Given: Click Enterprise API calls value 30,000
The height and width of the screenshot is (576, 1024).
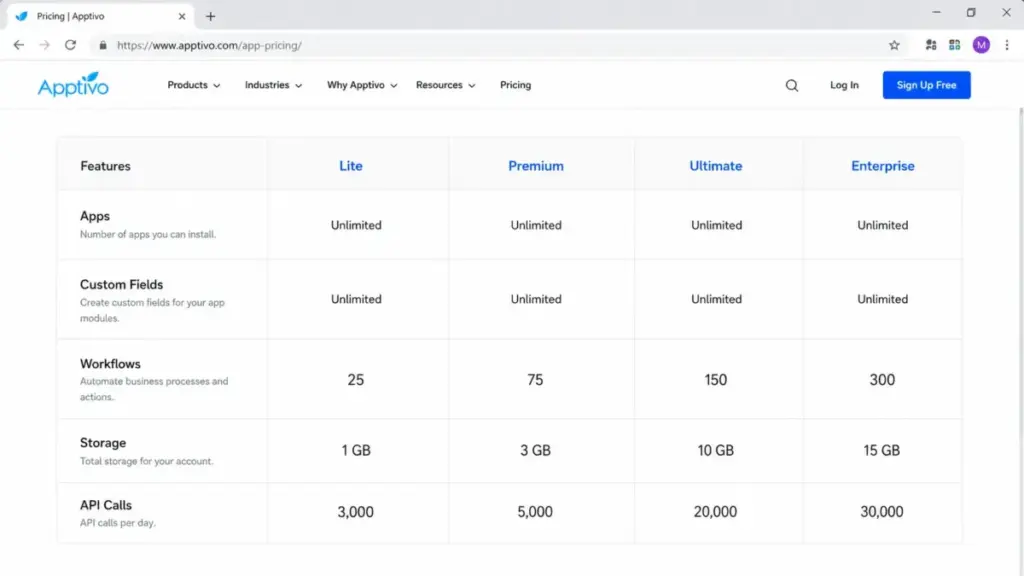Looking at the screenshot, I should point(882,512).
